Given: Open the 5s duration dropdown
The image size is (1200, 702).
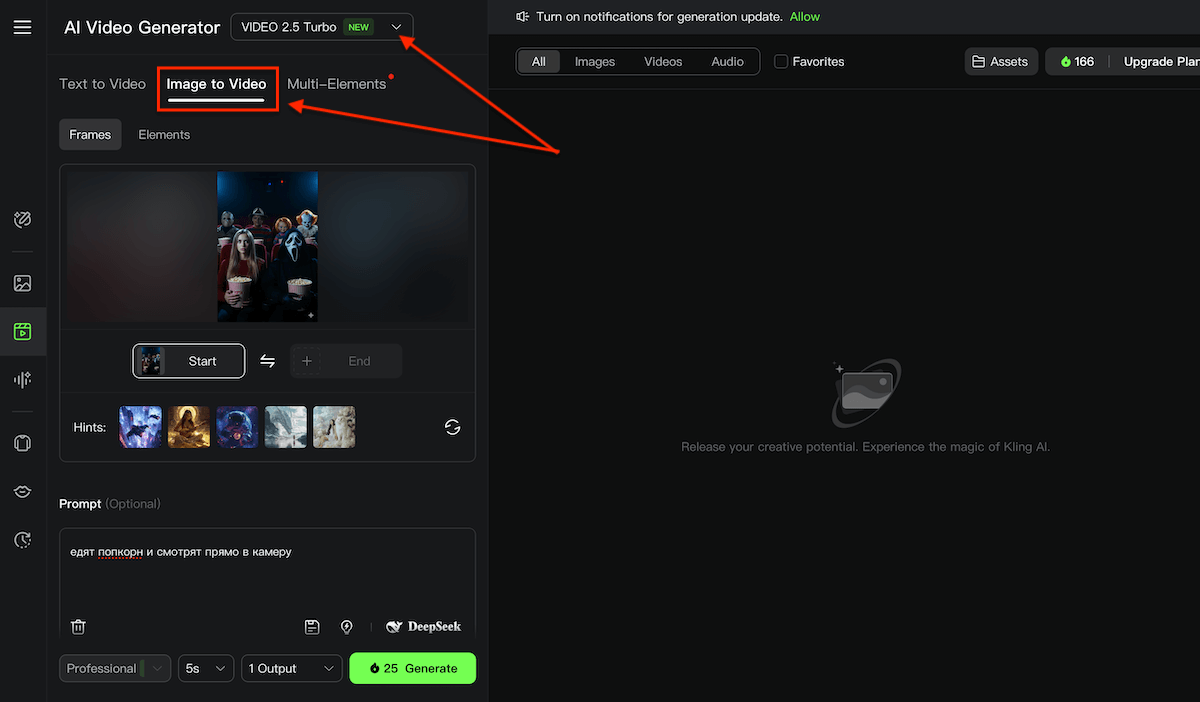Looking at the screenshot, I should [206, 668].
